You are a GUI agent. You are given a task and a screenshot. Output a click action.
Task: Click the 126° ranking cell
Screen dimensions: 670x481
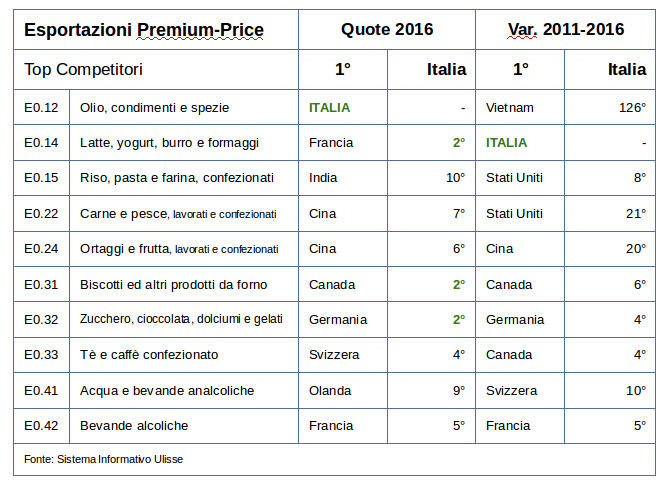[x=610, y=107]
